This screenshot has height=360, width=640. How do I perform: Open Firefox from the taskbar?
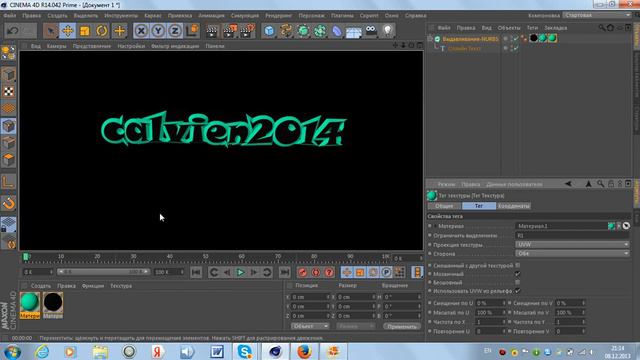click(304, 351)
